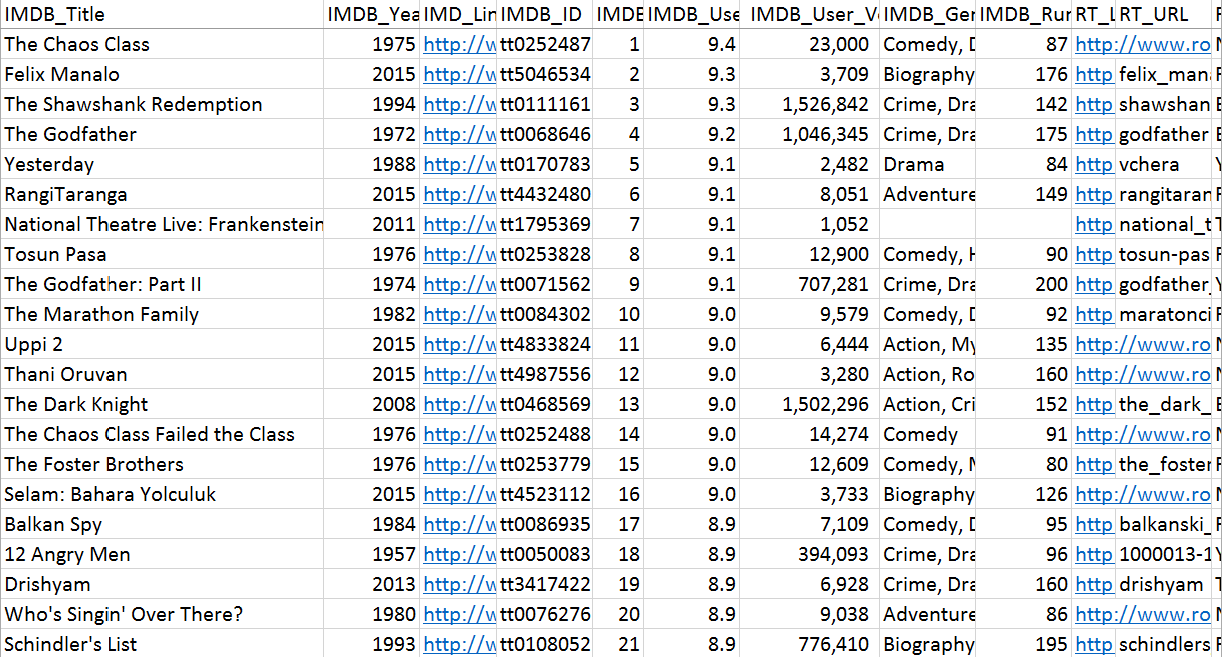This screenshot has width=1224, height=657.
Task: Select The Godfather: Part II cell
Action: coord(163,284)
